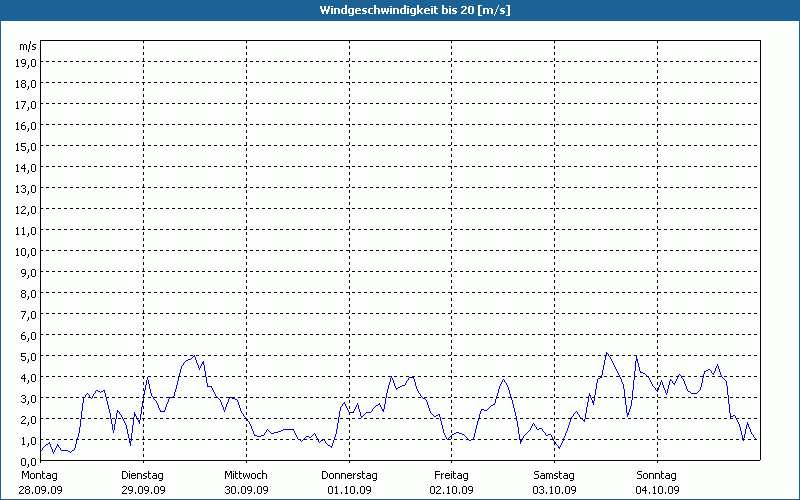Click the 0,0 y-axis label
800x500 pixels.
[x=28, y=462]
